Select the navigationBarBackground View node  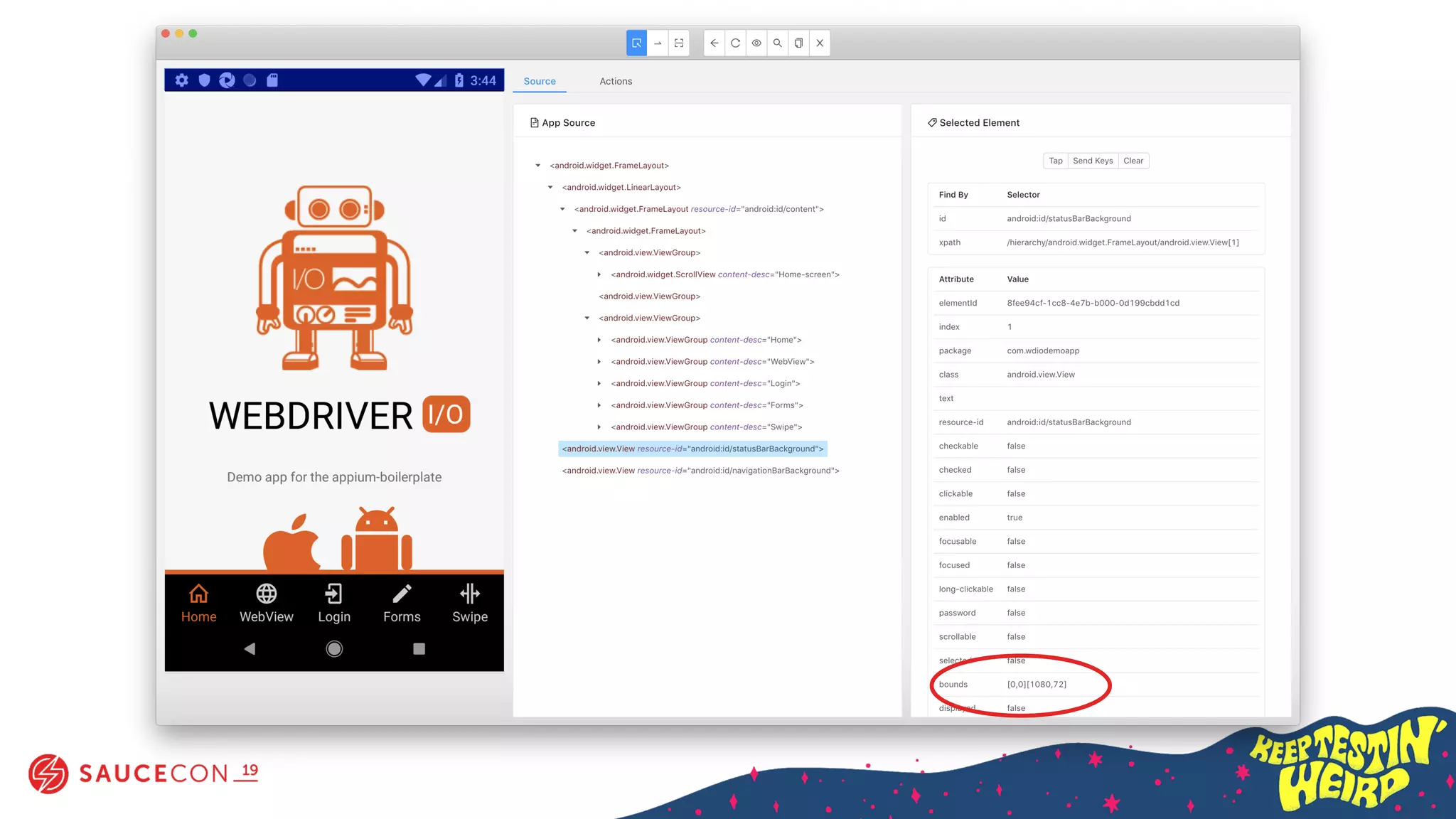(x=700, y=471)
